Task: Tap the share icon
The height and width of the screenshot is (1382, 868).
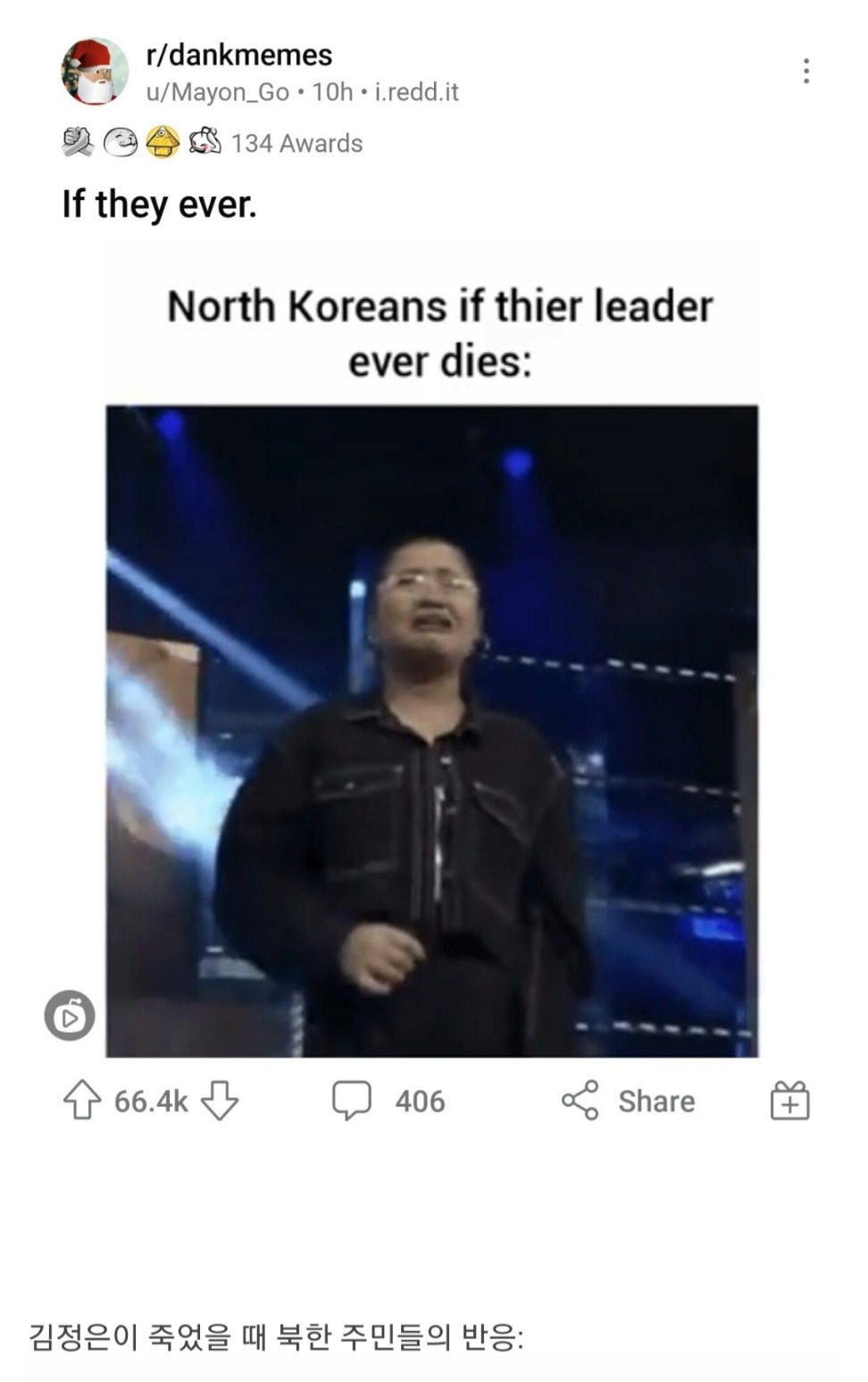Action: click(x=580, y=1101)
